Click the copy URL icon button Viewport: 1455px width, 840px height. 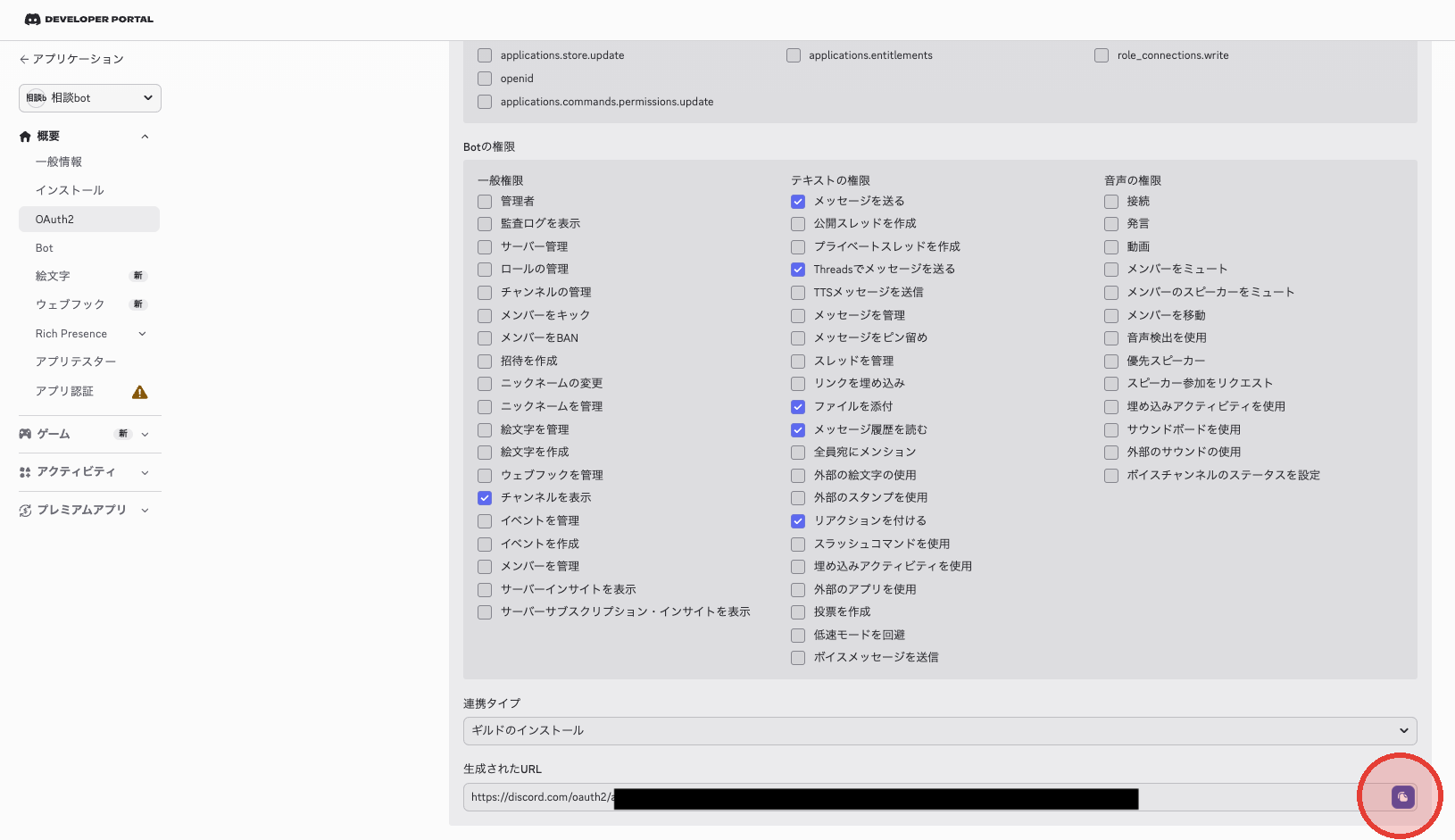pos(1402,797)
